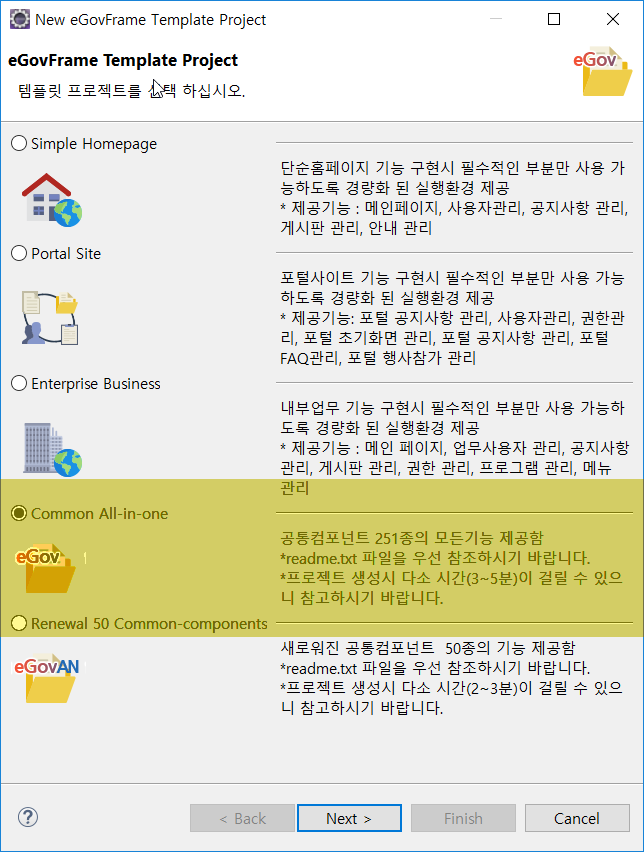644x852 pixels.
Task: Go to the next wizard page
Action: click(x=349, y=818)
